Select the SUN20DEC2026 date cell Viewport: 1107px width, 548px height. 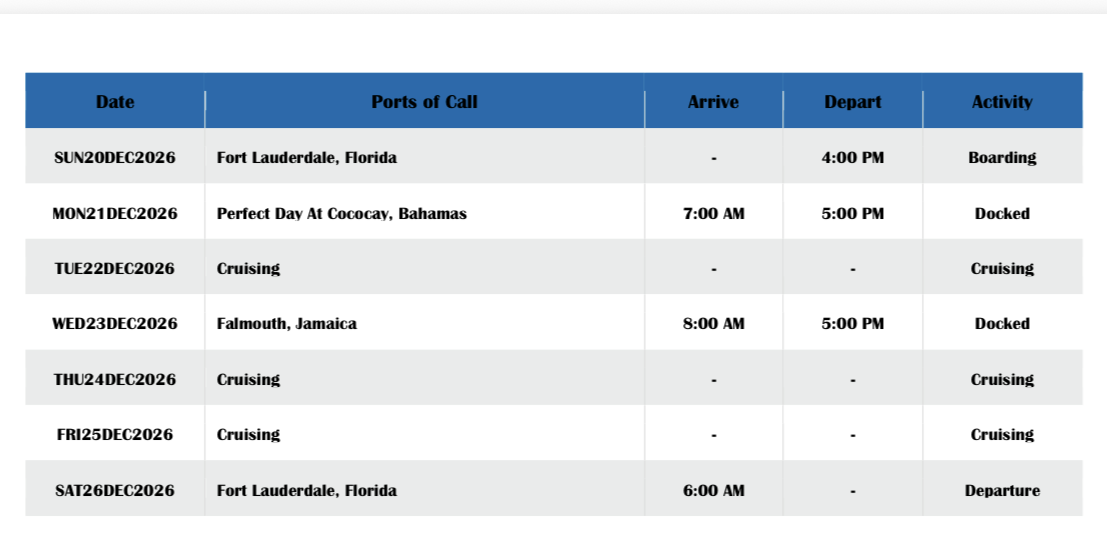click(x=115, y=158)
